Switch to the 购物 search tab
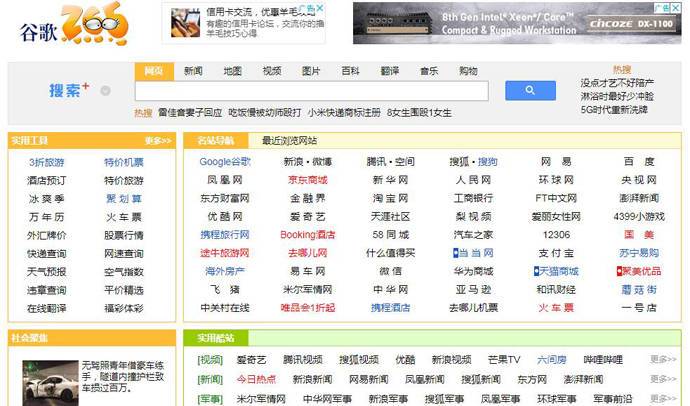The image size is (690, 406). (x=468, y=71)
